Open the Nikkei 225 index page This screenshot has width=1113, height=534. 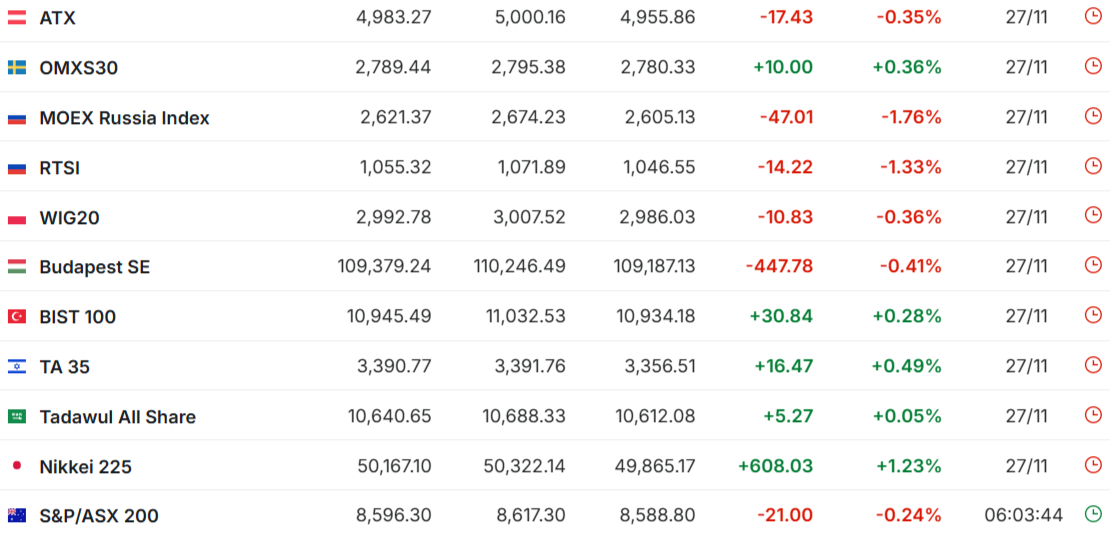(85, 467)
